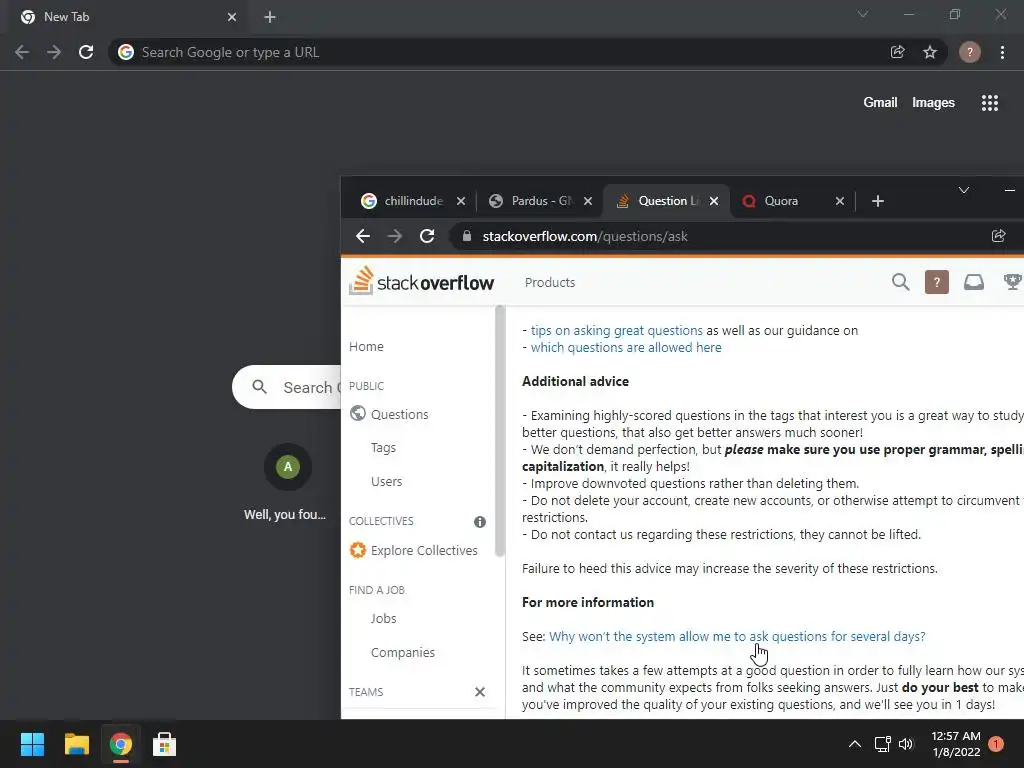Open 'tips on asking great questions' link
1024x768 pixels.
616,330
